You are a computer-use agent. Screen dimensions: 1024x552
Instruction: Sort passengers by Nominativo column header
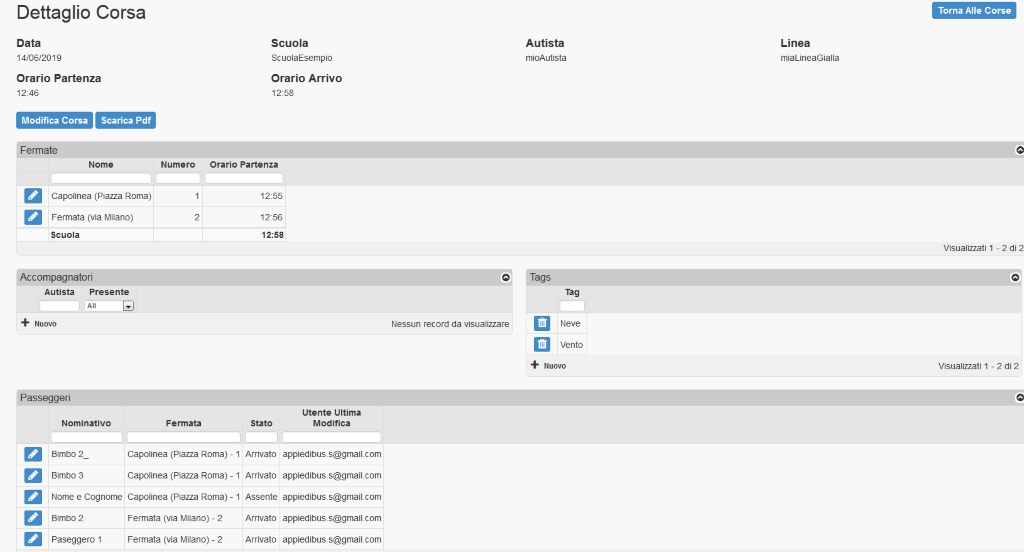click(x=86, y=423)
